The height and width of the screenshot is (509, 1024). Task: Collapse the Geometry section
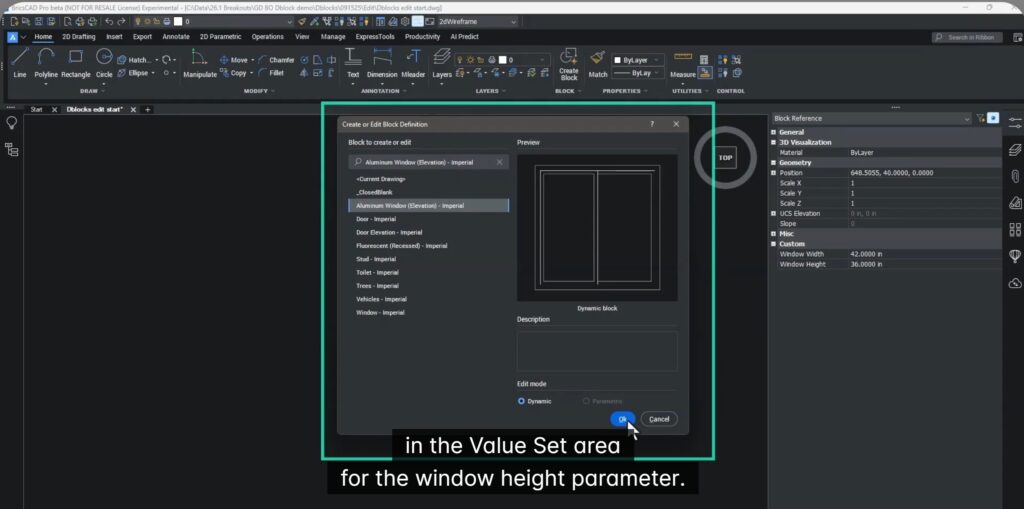click(x=774, y=163)
